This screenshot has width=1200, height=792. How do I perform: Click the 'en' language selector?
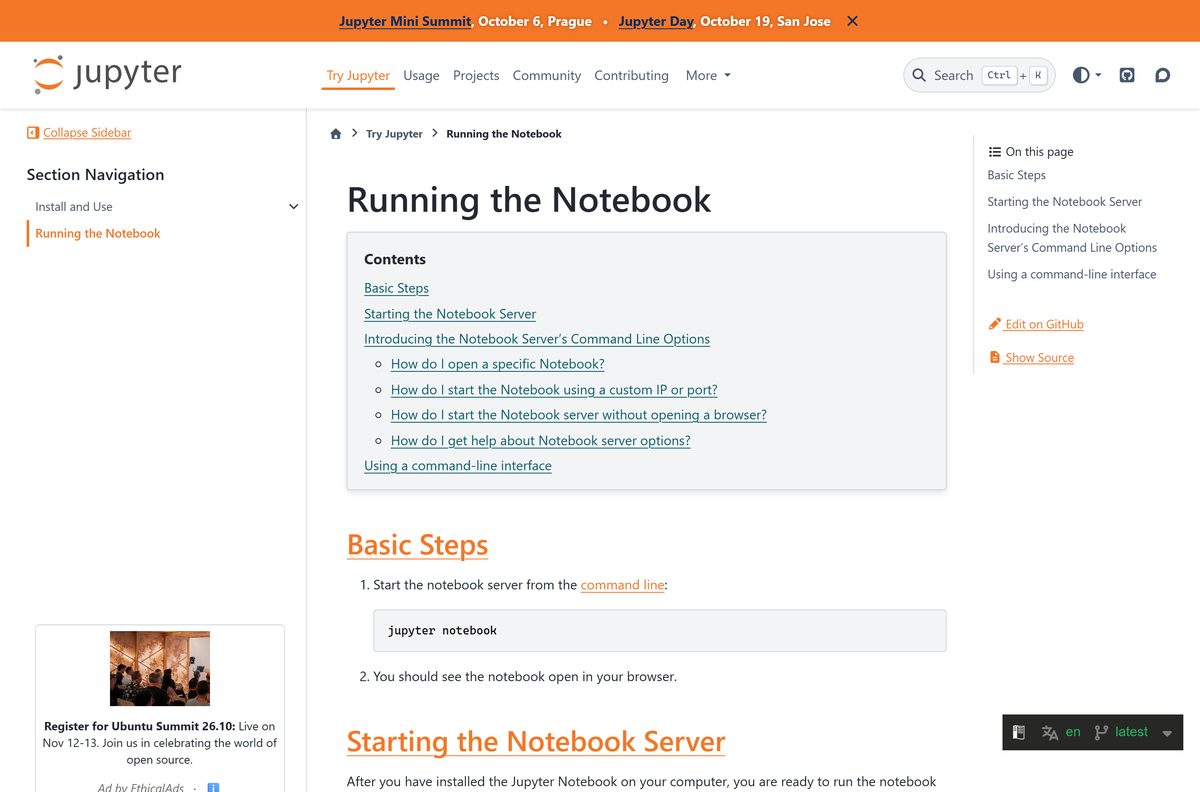point(1073,732)
